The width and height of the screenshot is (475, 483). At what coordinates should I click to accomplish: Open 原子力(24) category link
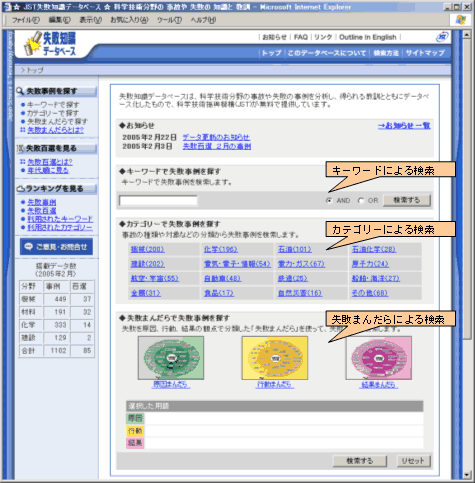(370, 264)
